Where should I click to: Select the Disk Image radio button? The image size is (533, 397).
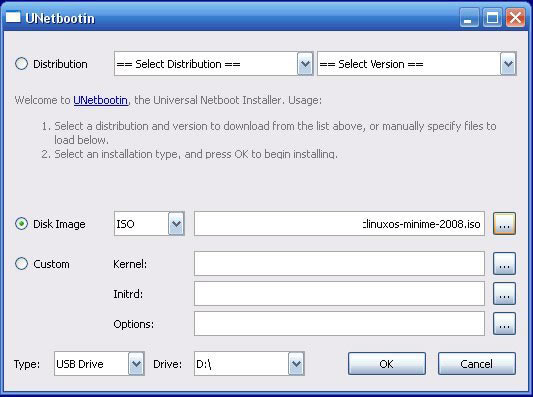point(21,224)
